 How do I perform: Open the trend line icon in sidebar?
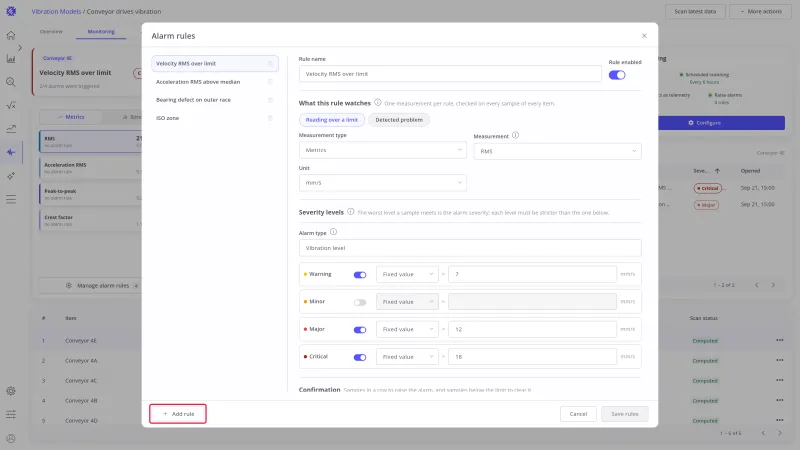[x=11, y=129]
